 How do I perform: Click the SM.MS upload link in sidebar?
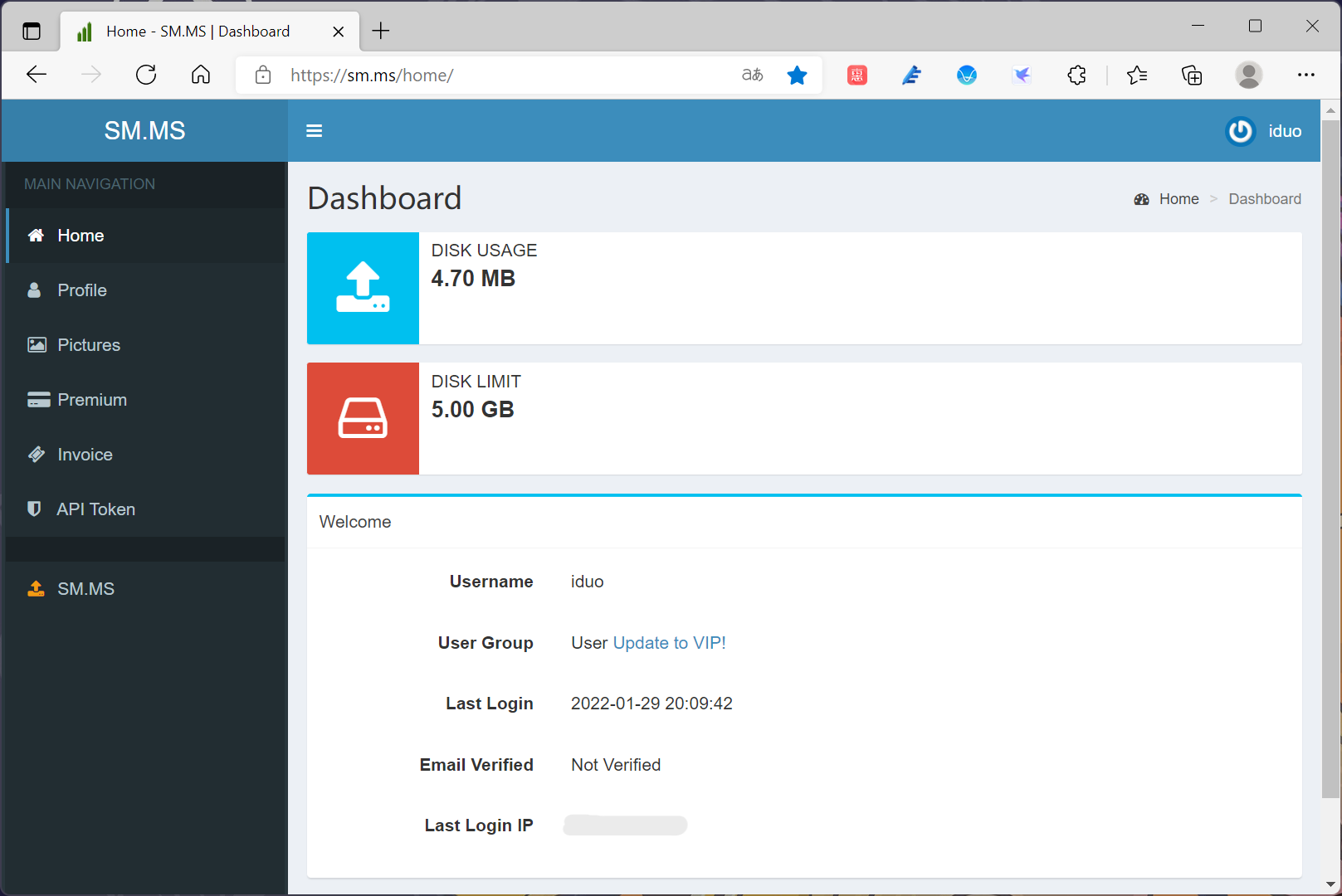click(x=85, y=589)
